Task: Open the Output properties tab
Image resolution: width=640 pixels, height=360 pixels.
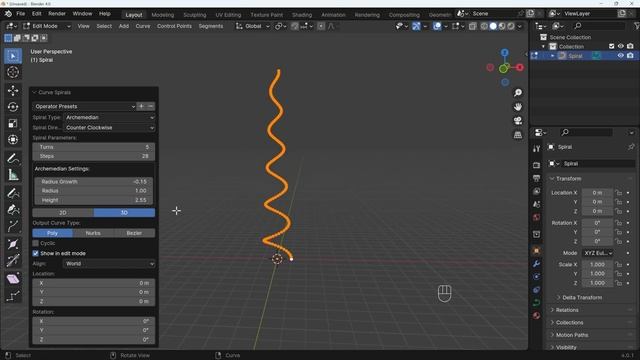Action: [x=536, y=178]
